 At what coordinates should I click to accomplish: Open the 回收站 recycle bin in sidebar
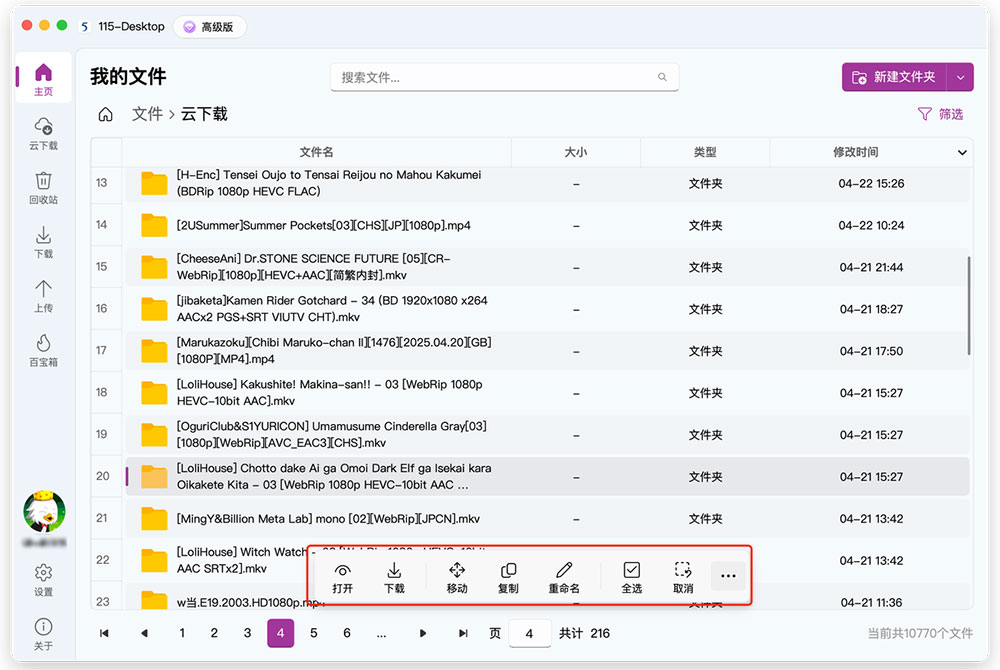click(43, 187)
